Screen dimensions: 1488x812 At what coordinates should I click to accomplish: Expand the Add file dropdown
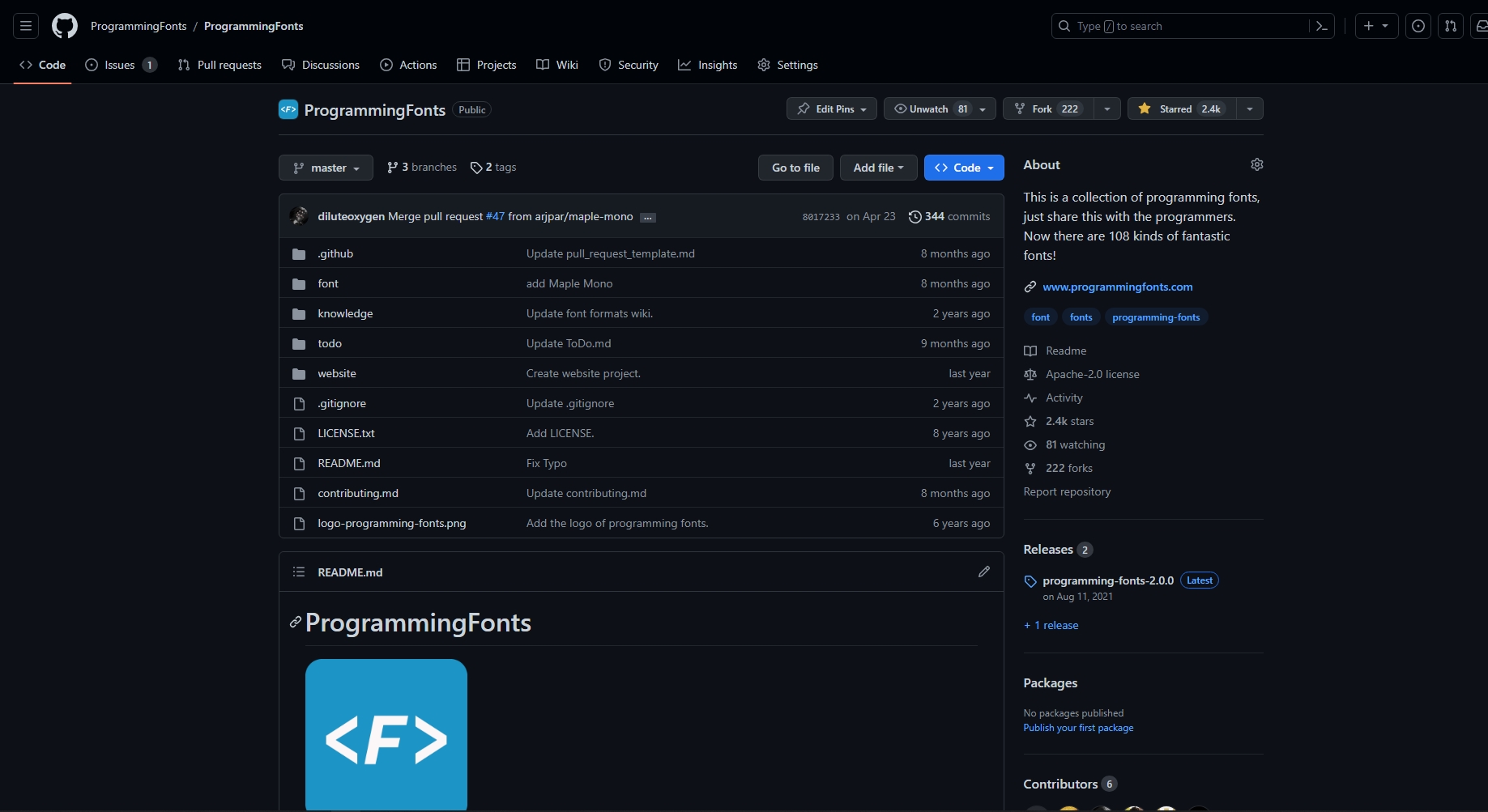(x=878, y=168)
